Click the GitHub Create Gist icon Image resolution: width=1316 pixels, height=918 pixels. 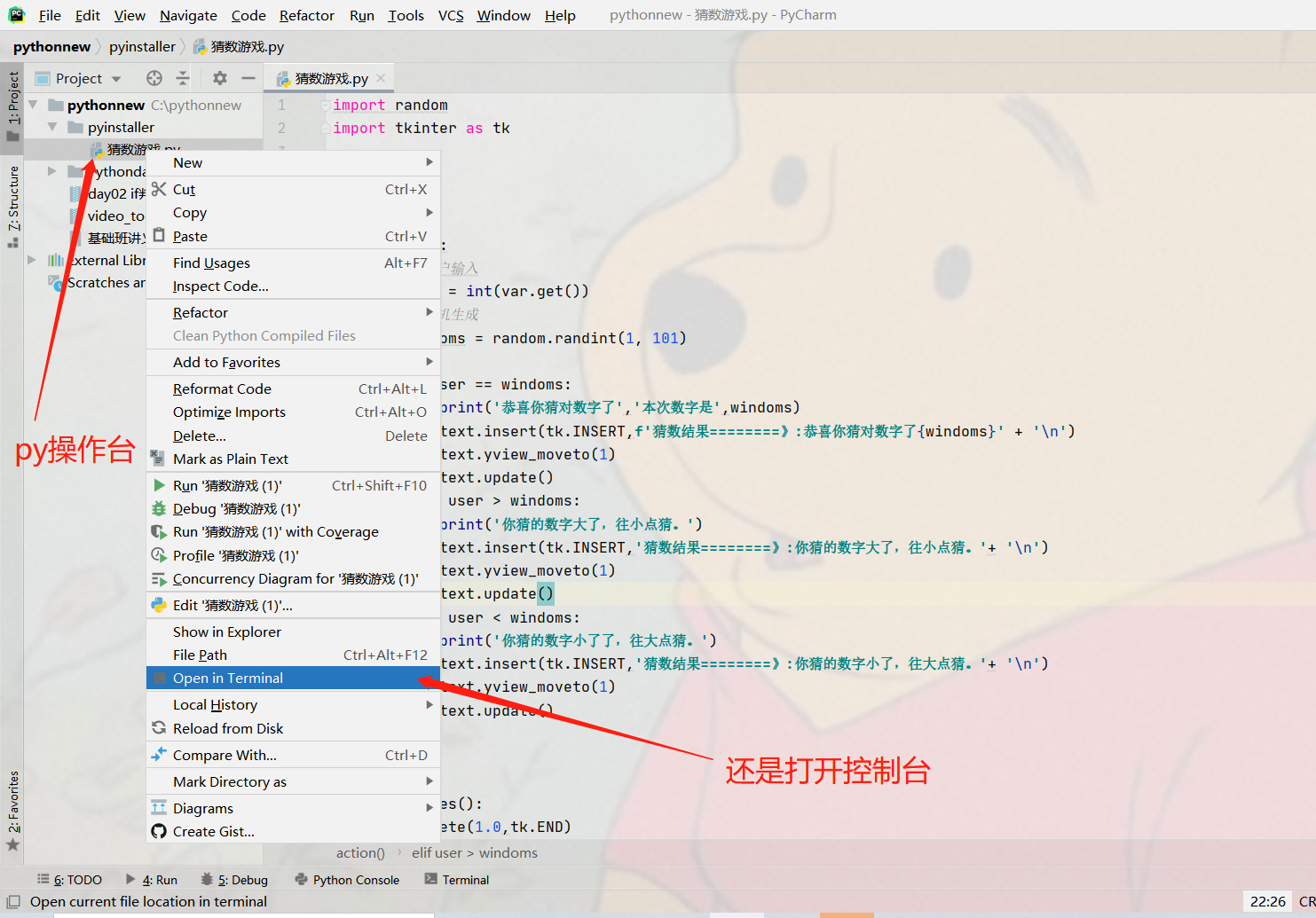[159, 831]
